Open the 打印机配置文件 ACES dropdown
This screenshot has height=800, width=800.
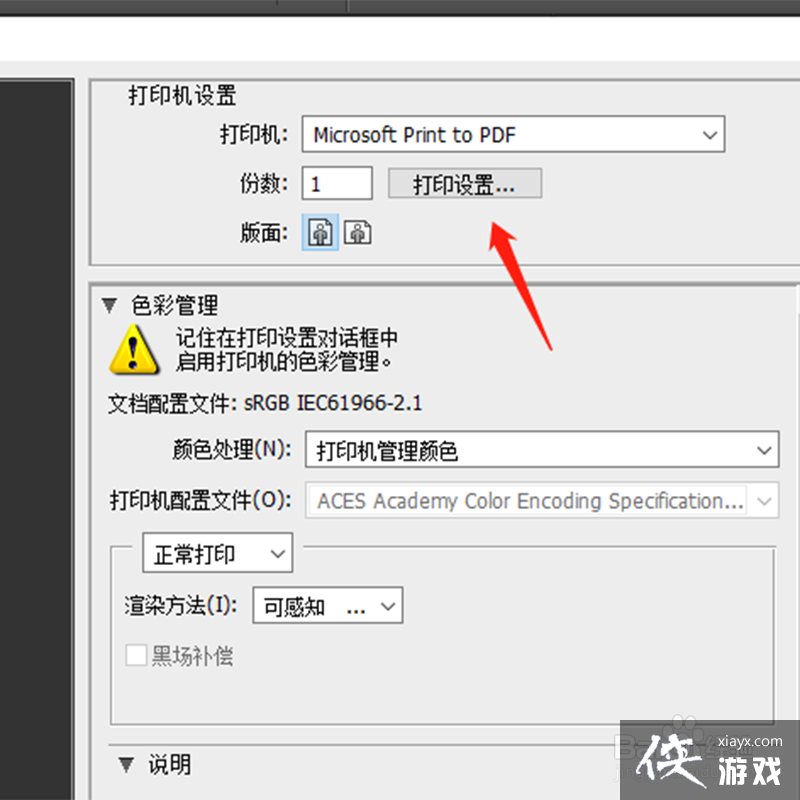coord(542,501)
